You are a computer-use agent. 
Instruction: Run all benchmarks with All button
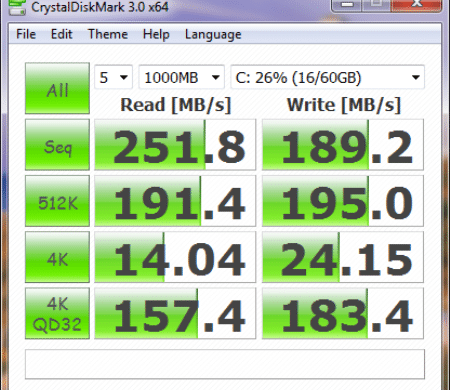(57, 88)
